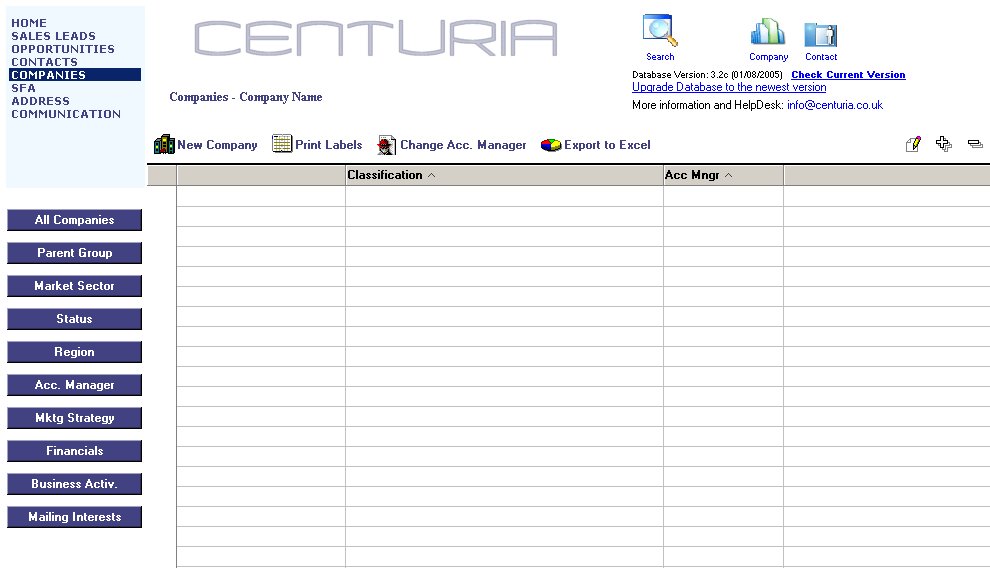Click the Database Version text
Screen dimensions: 990x568
(x=707, y=74)
